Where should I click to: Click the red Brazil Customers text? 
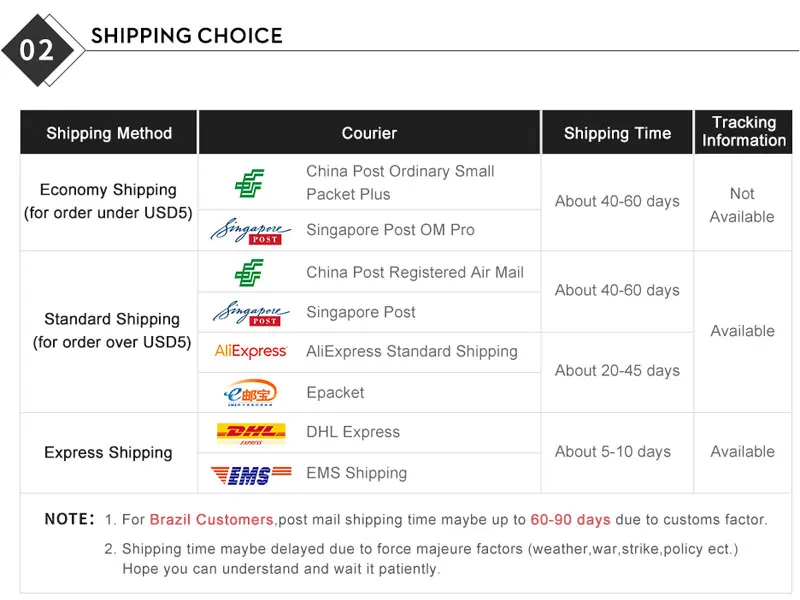tap(211, 519)
